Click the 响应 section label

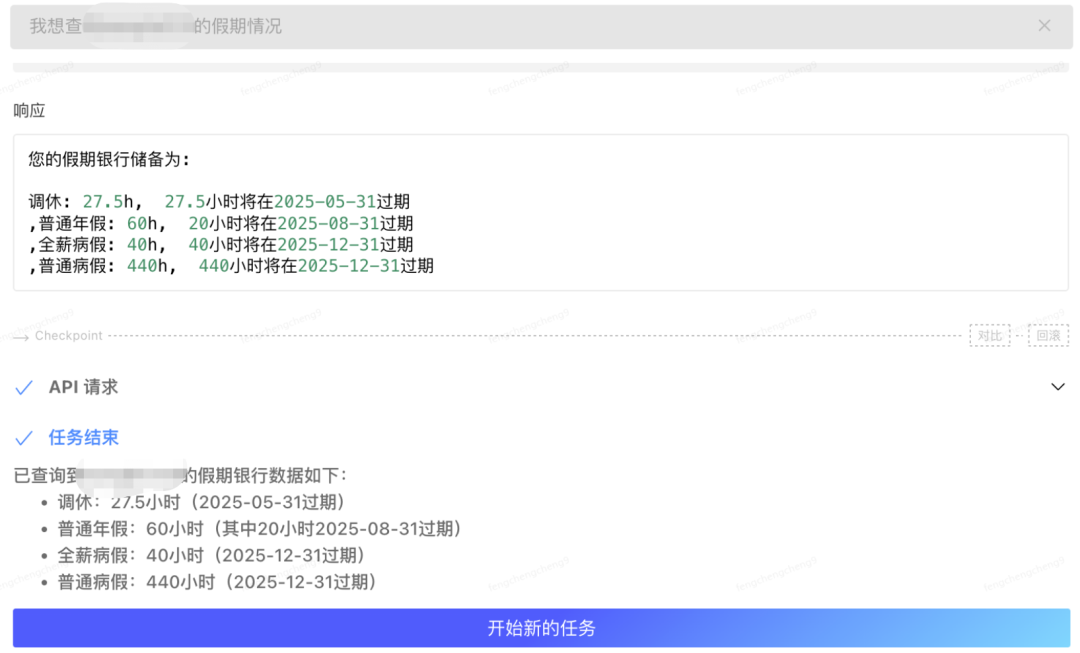(29, 111)
